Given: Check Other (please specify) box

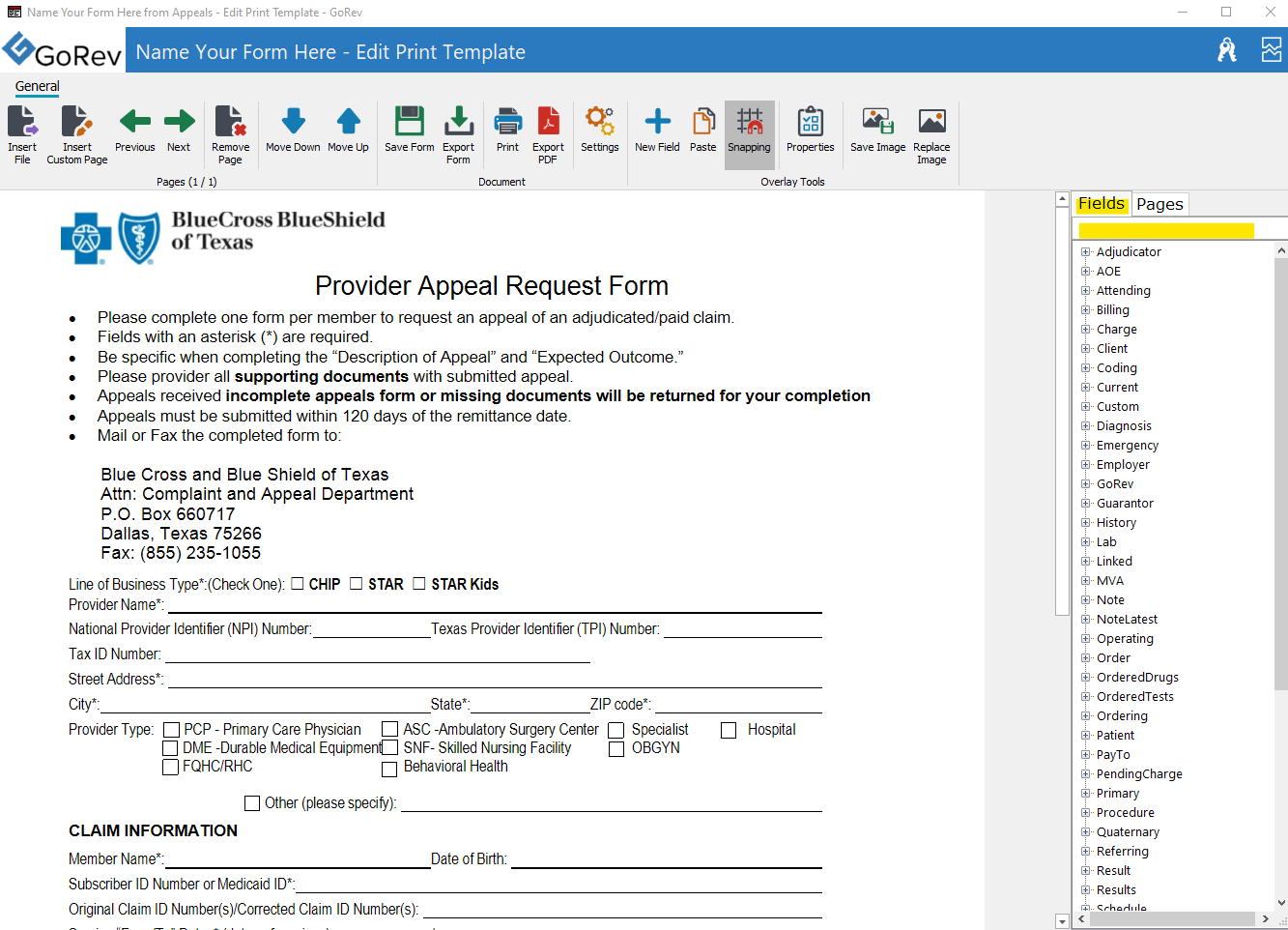Looking at the screenshot, I should pyautogui.click(x=252, y=803).
